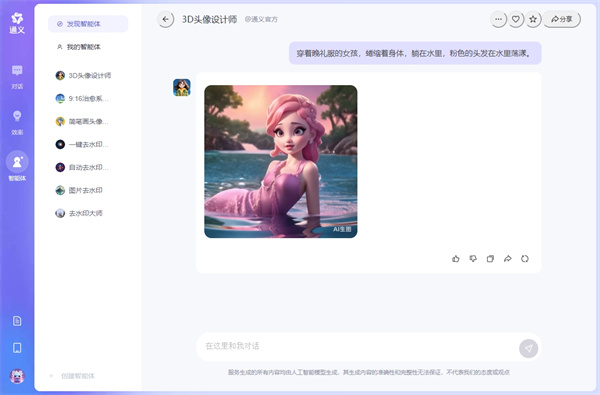Click the 3D avatar designer bot avatar
Screen dimensions: 600x395
[182, 87]
